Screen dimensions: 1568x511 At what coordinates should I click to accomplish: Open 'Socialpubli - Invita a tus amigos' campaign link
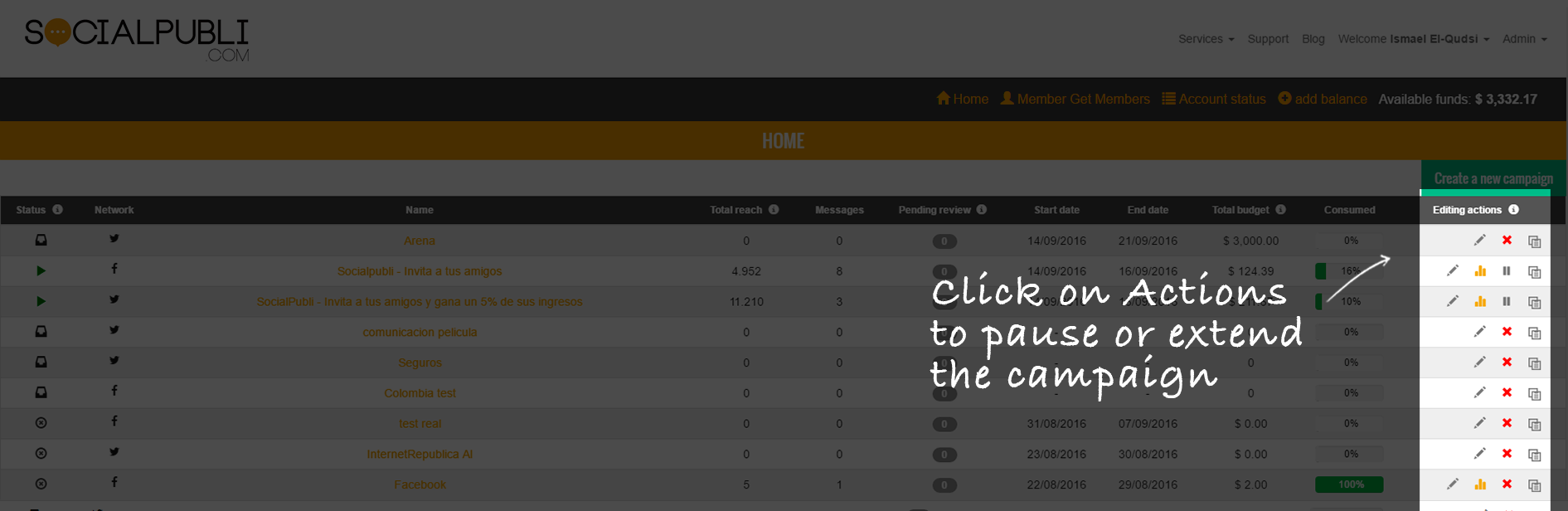420,271
